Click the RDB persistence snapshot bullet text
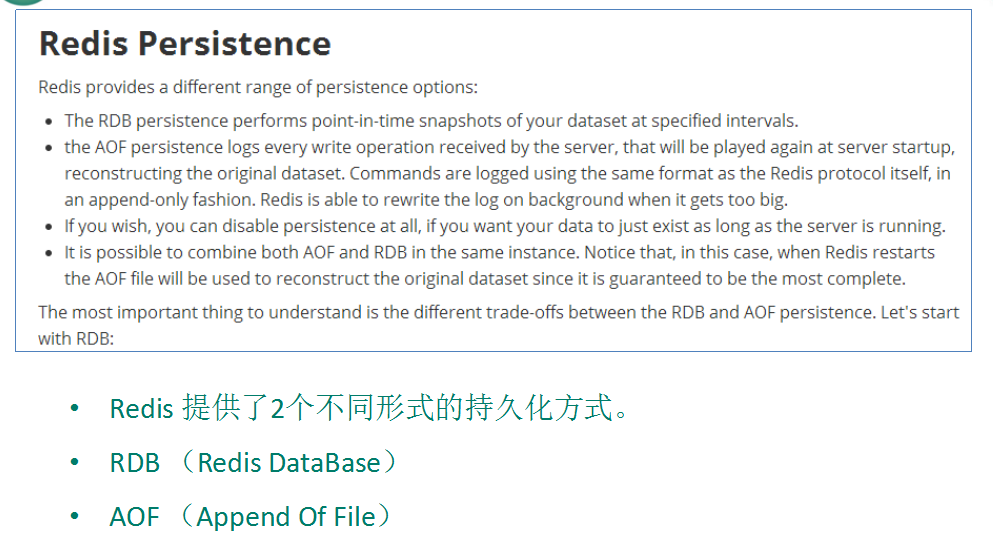The width and height of the screenshot is (993, 536). (x=431, y=121)
